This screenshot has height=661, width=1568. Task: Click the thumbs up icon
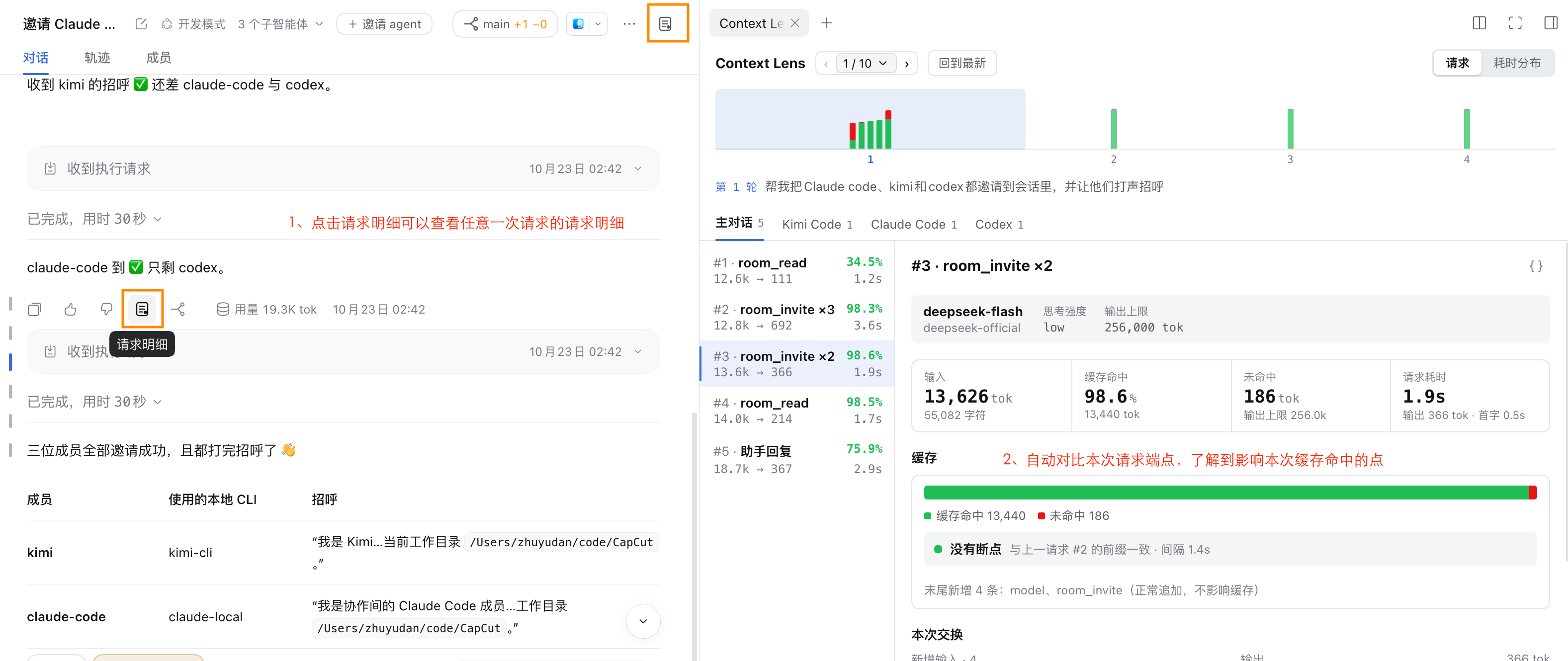tap(71, 309)
